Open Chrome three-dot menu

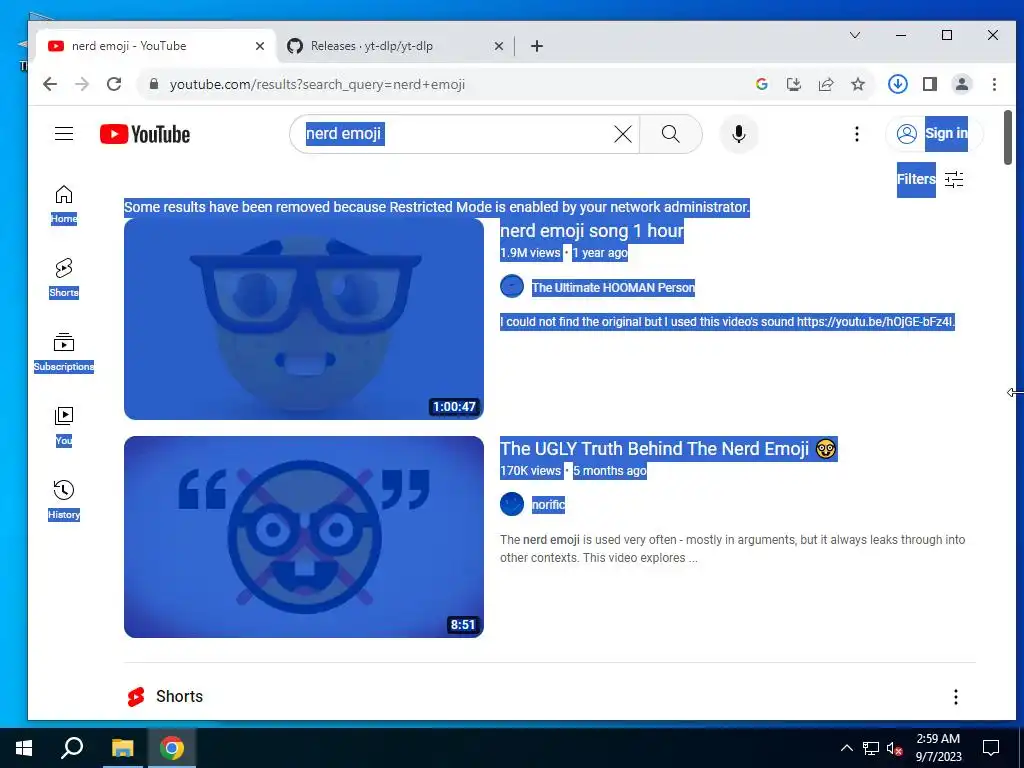(994, 84)
